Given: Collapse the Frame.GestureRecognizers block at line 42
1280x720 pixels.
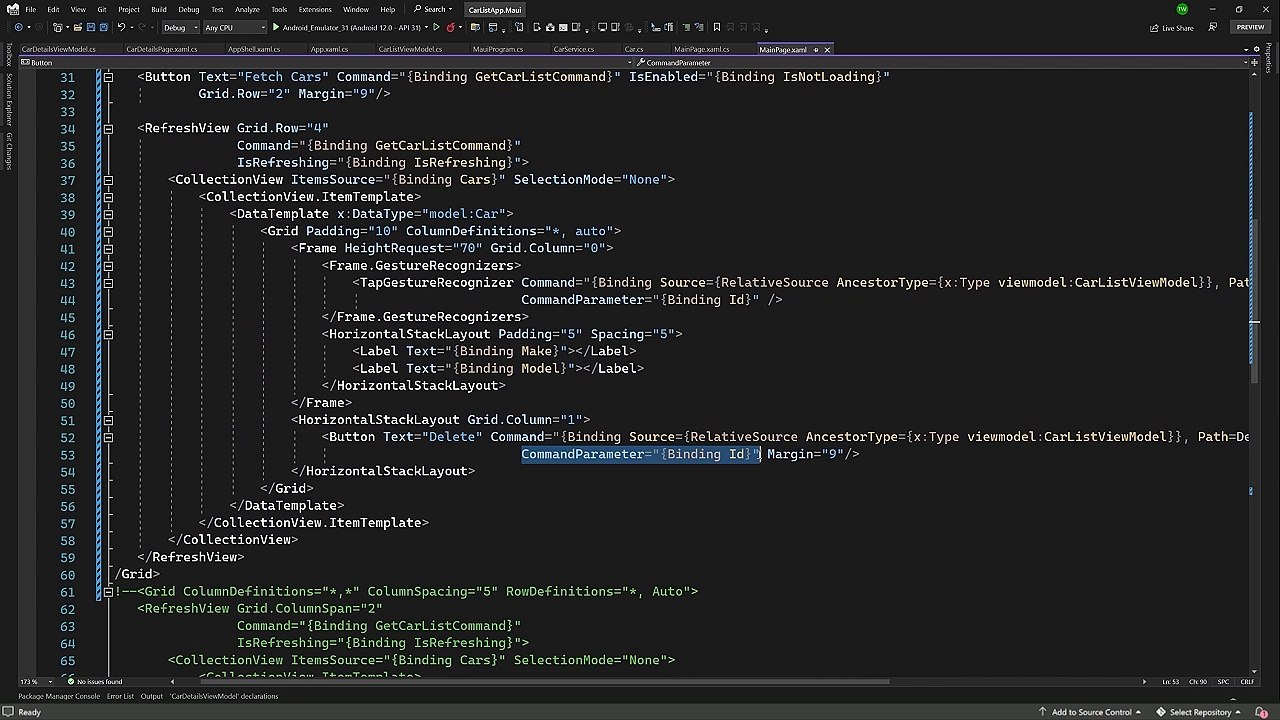Looking at the screenshot, I should click(x=108, y=266).
